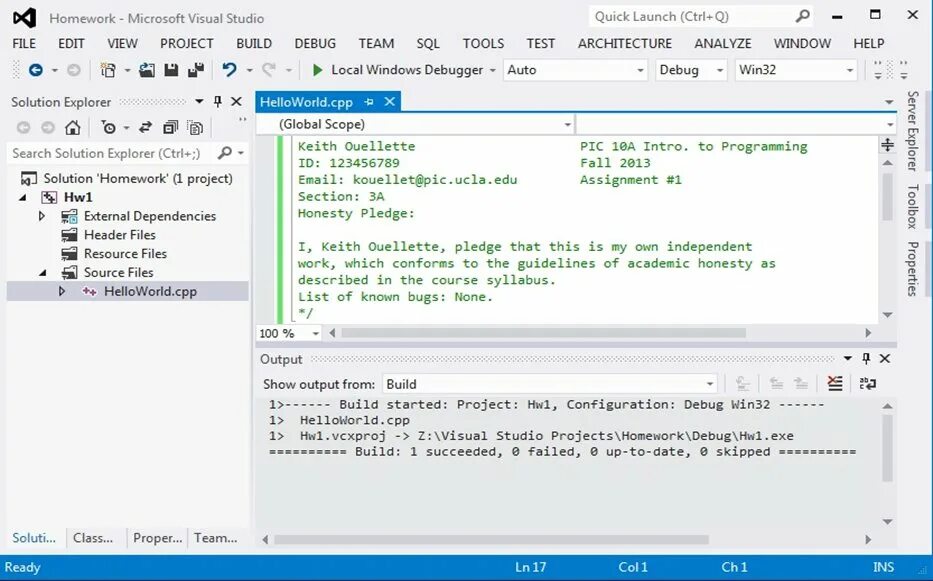The width and height of the screenshot is (933, 581).
Task: Click the Clear All output icon
Action: 835,384
